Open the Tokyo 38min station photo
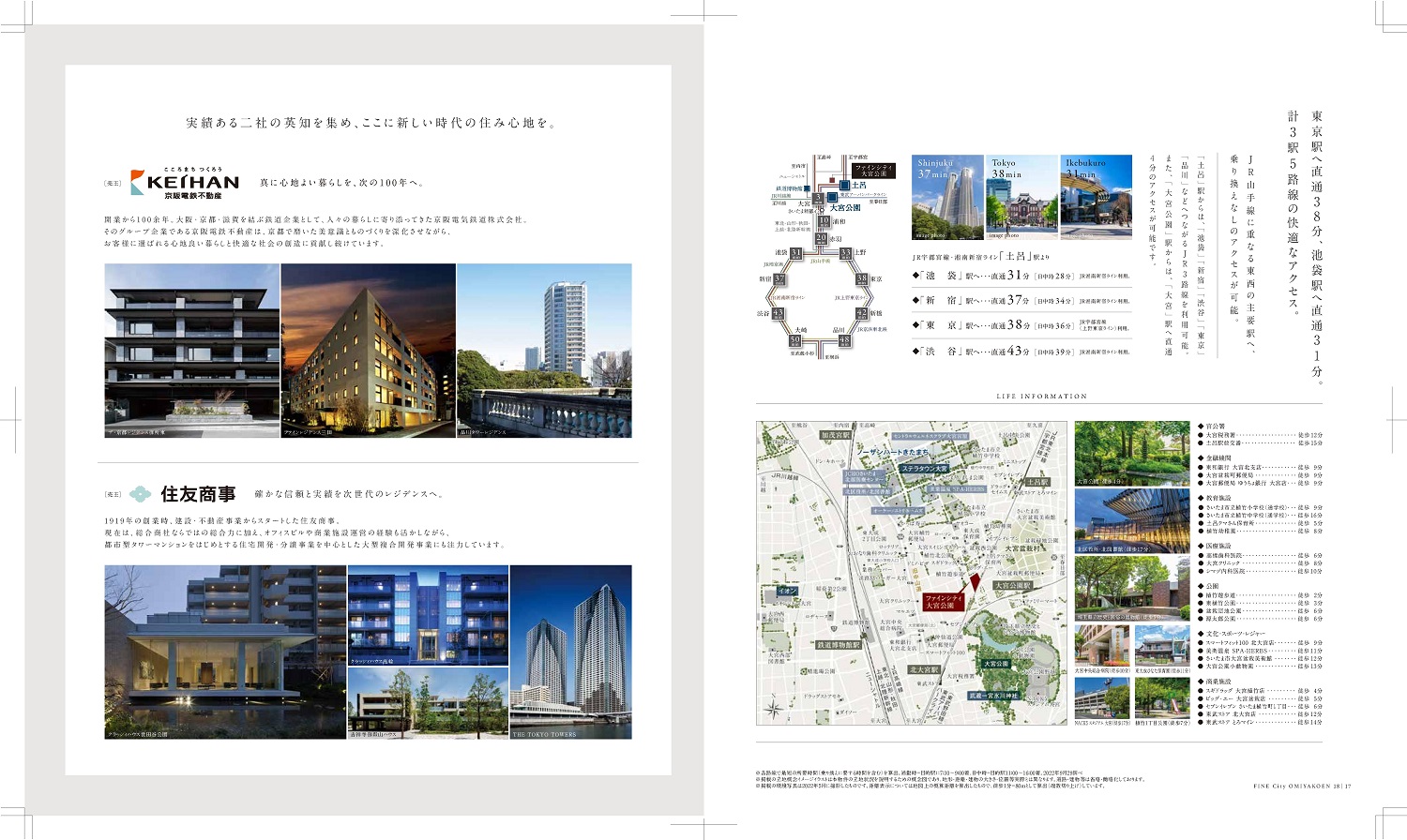 click(x=1021, y=197)
